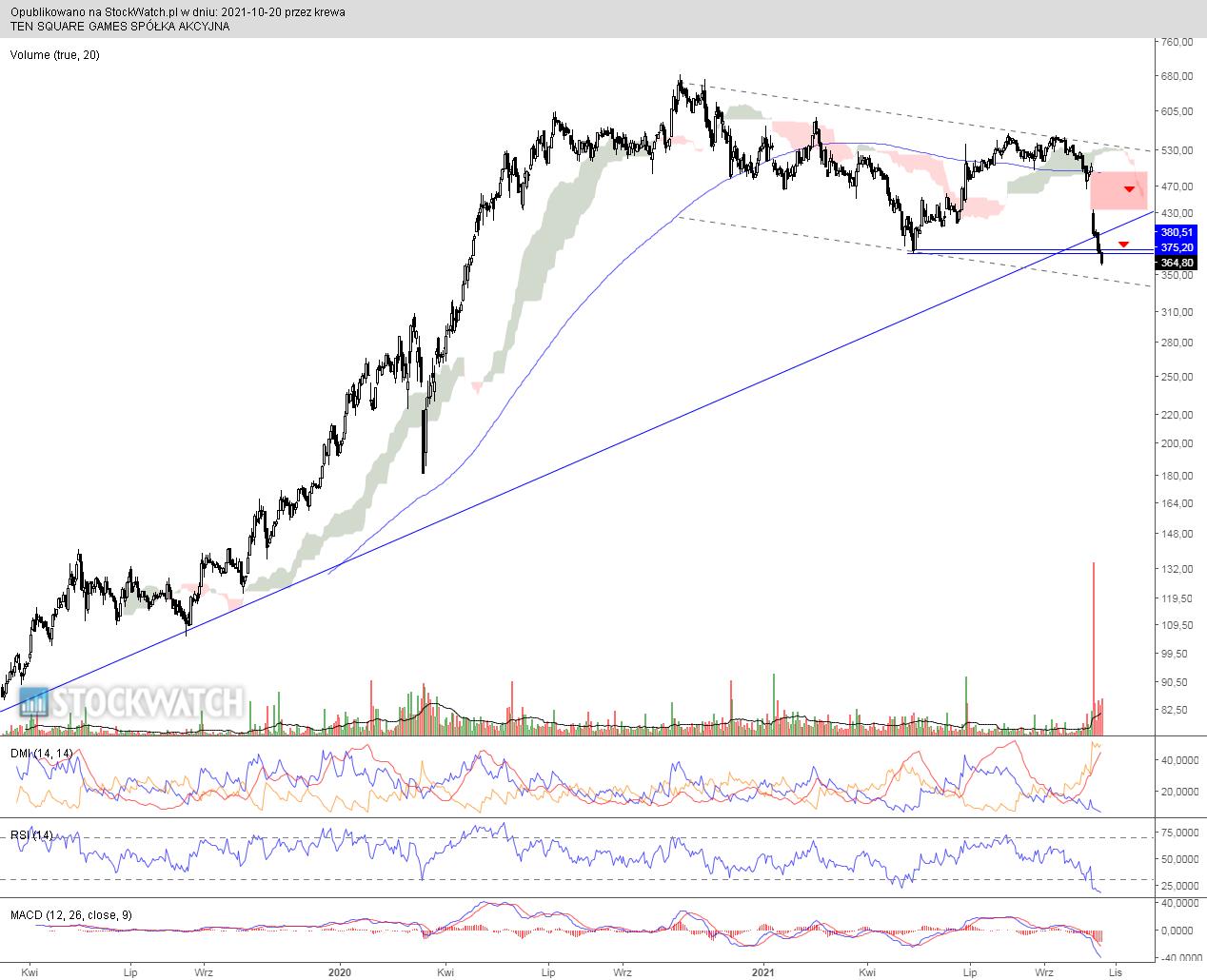1207x980 pixels.
Task: Click the red down-triangle marker inside the pink zone
Action: (1130, 188)
